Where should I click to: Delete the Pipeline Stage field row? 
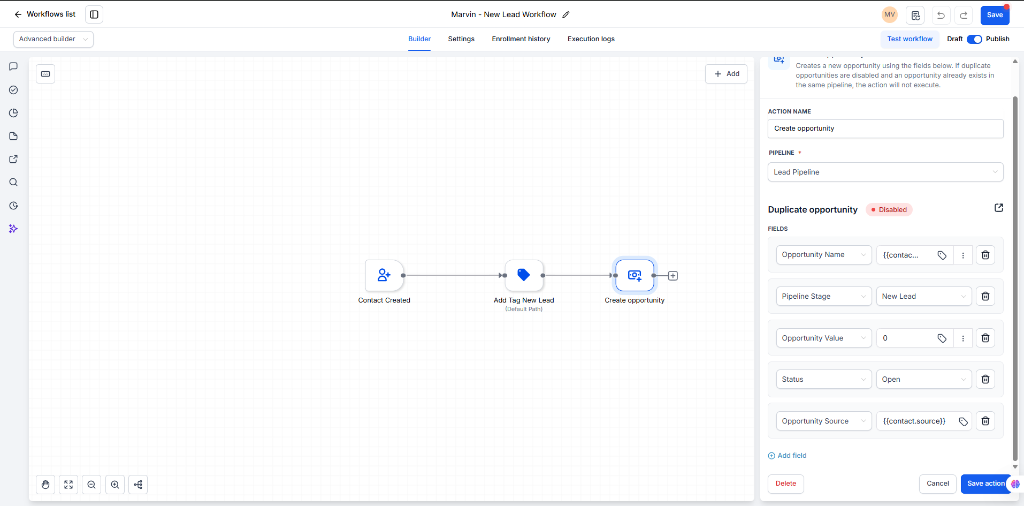click(x=985, y=296)
